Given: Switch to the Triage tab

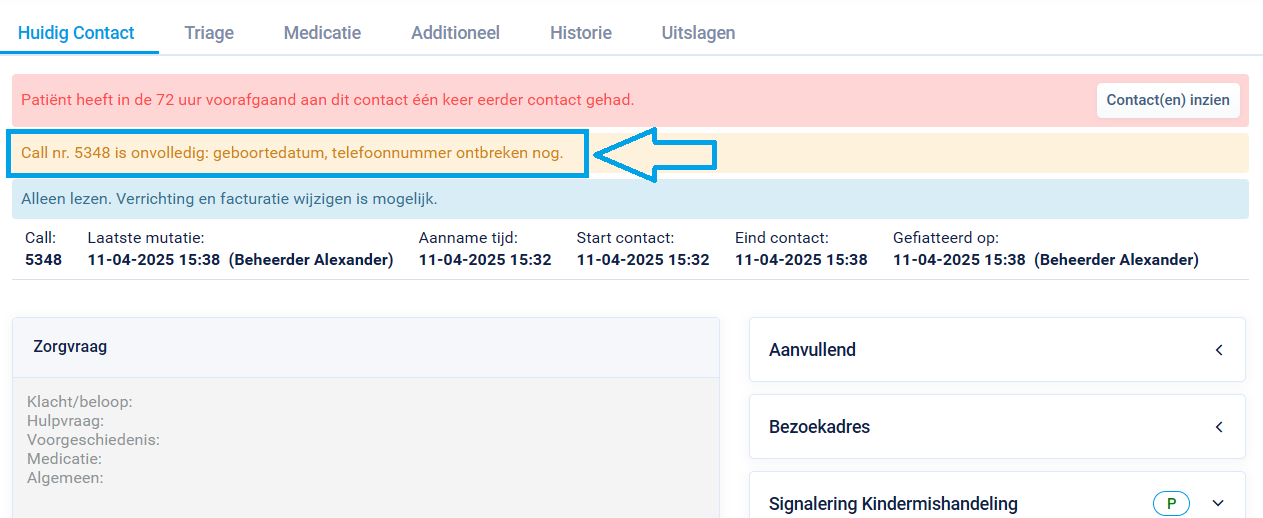Looking at the screenshot, I should click(x=209, y=32).
